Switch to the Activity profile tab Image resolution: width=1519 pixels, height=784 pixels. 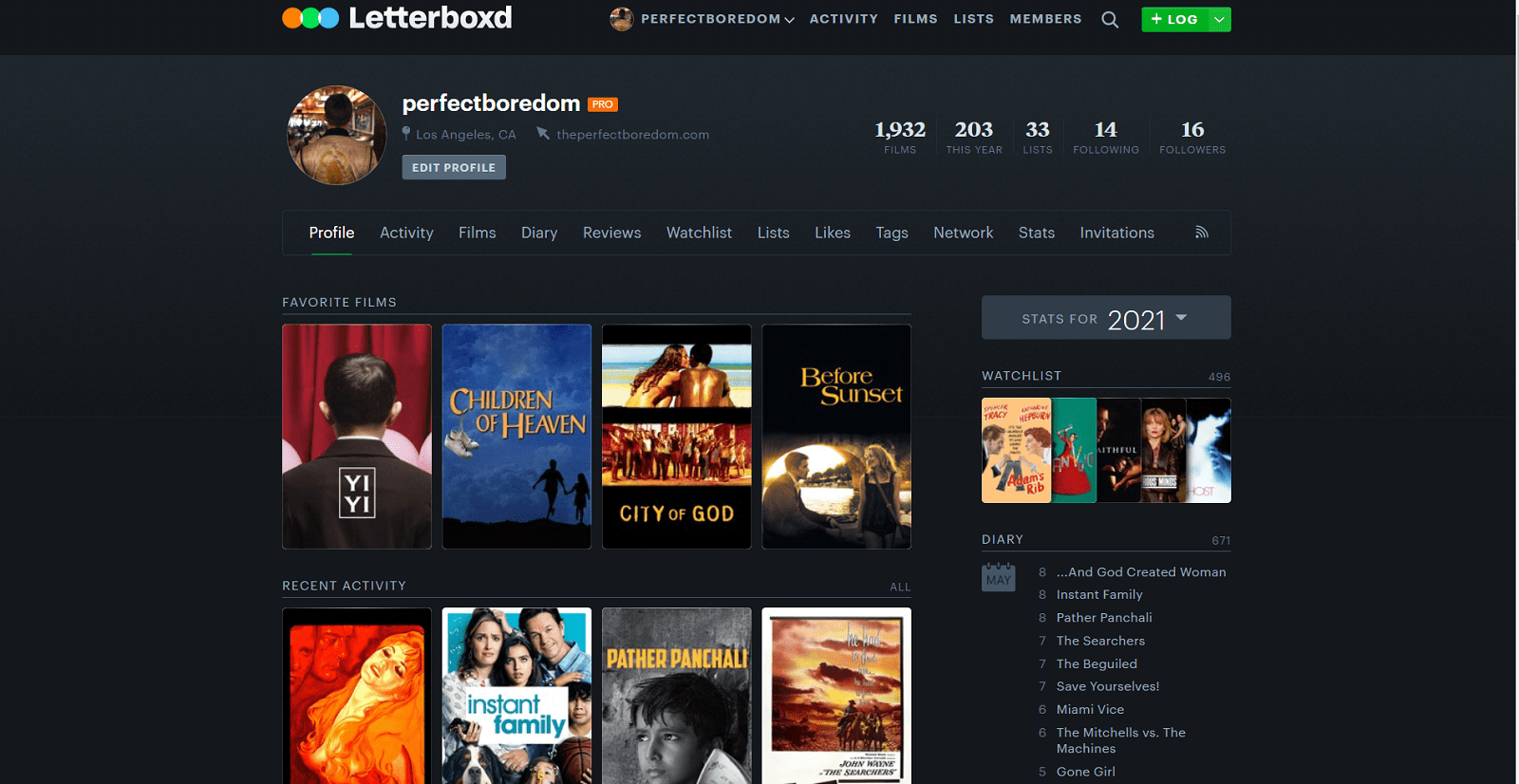pos(406,233)
